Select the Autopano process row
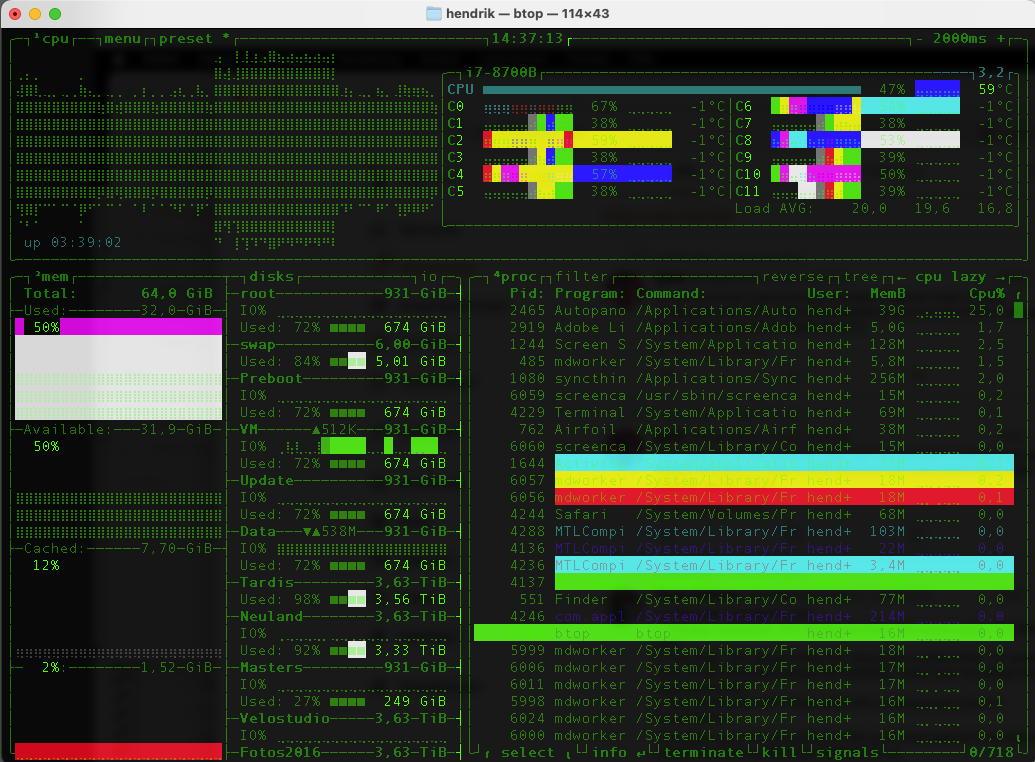The width and height of the screenshot is (1035, 762). (x=744, y=310)
